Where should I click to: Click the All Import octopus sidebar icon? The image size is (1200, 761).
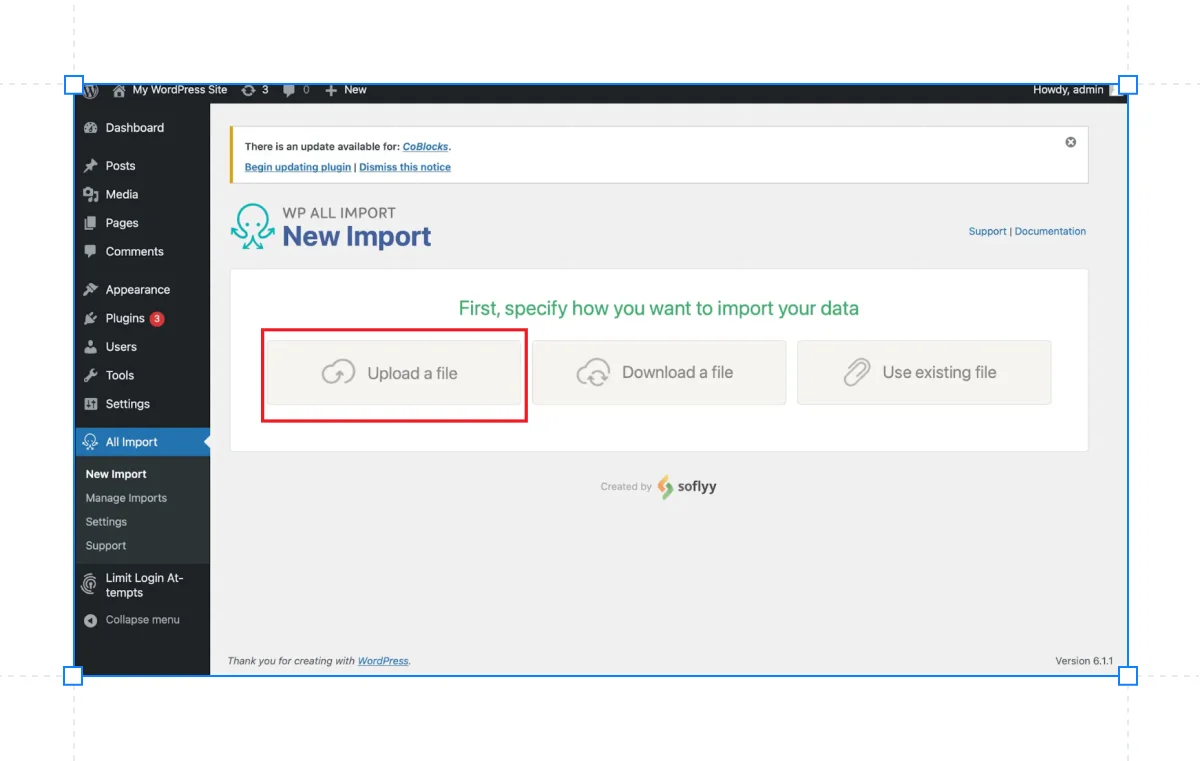pos(90,442)
